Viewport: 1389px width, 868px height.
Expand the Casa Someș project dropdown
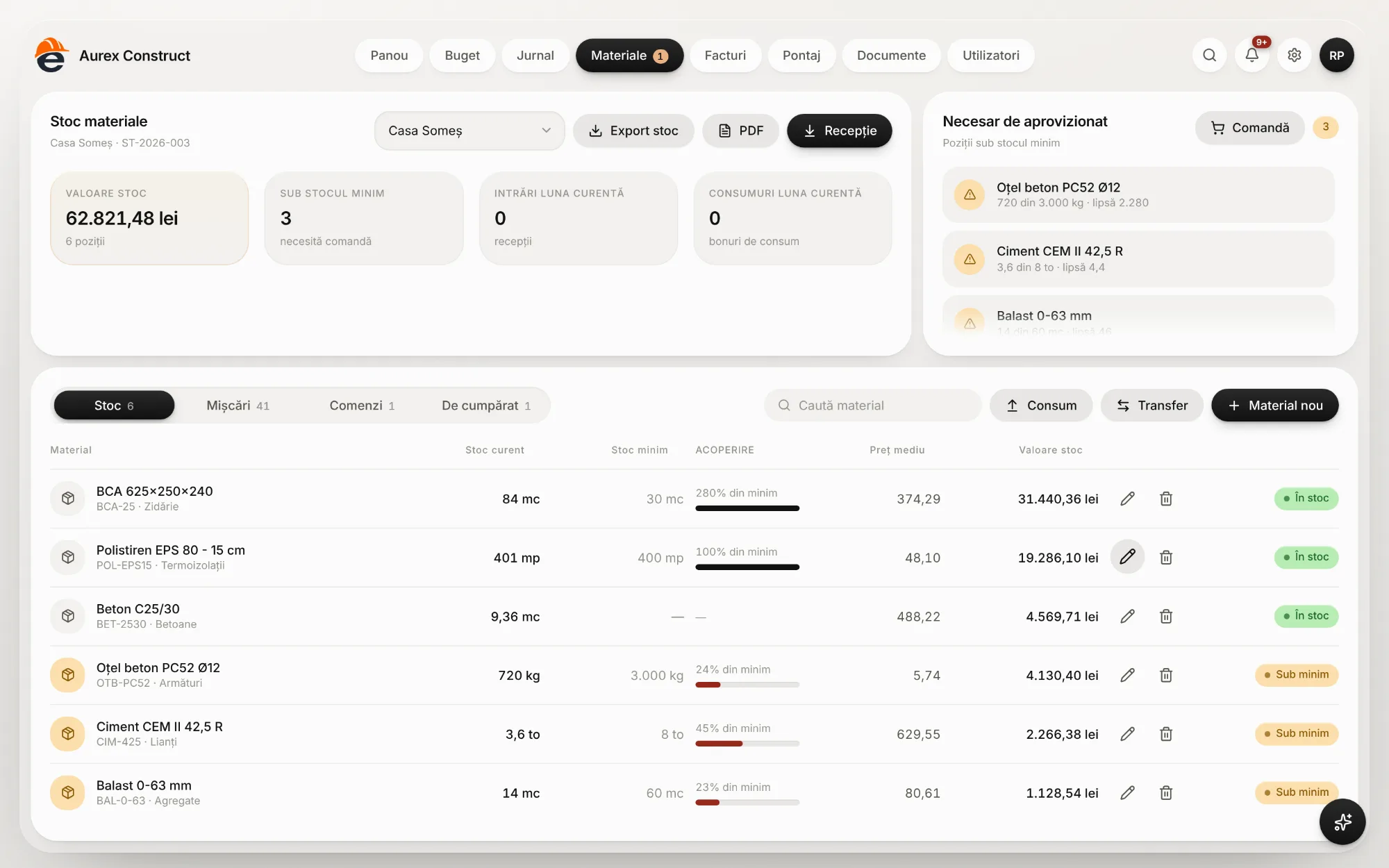tap(469, 131)
